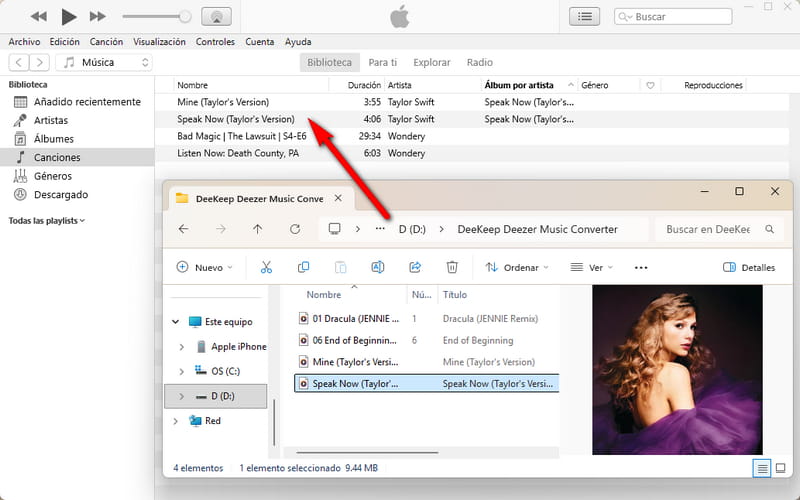Click D (D:) in the breadcrumb path
800x500 pixels.
pos(412,229)
